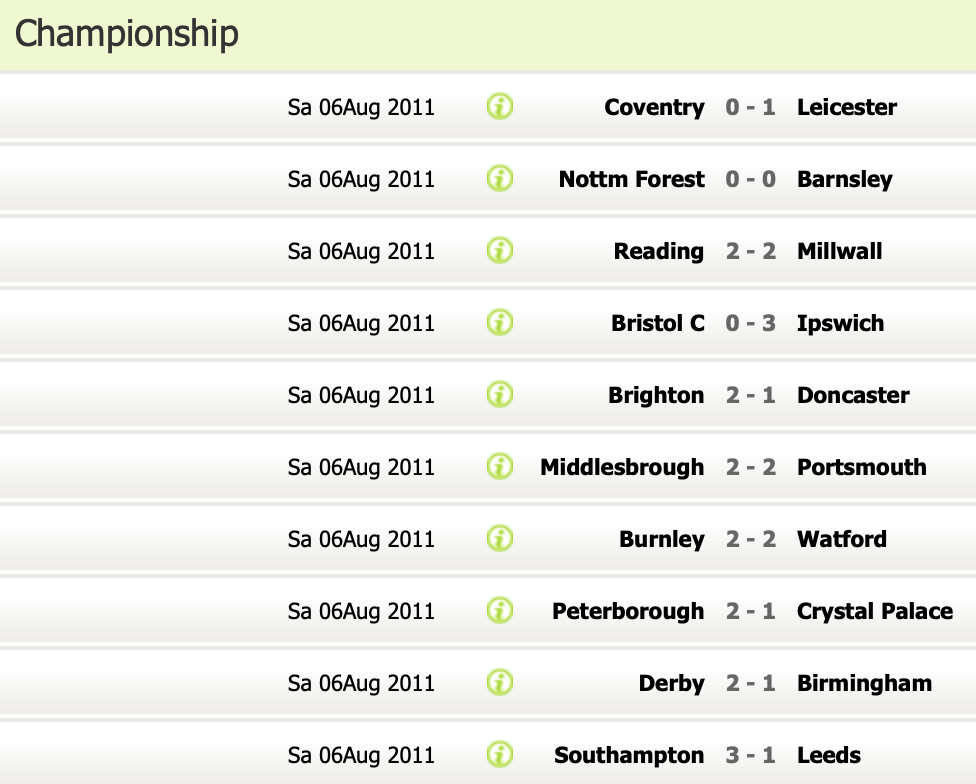
Task: Click the Ipswich team name
Action: click(840, 323)
